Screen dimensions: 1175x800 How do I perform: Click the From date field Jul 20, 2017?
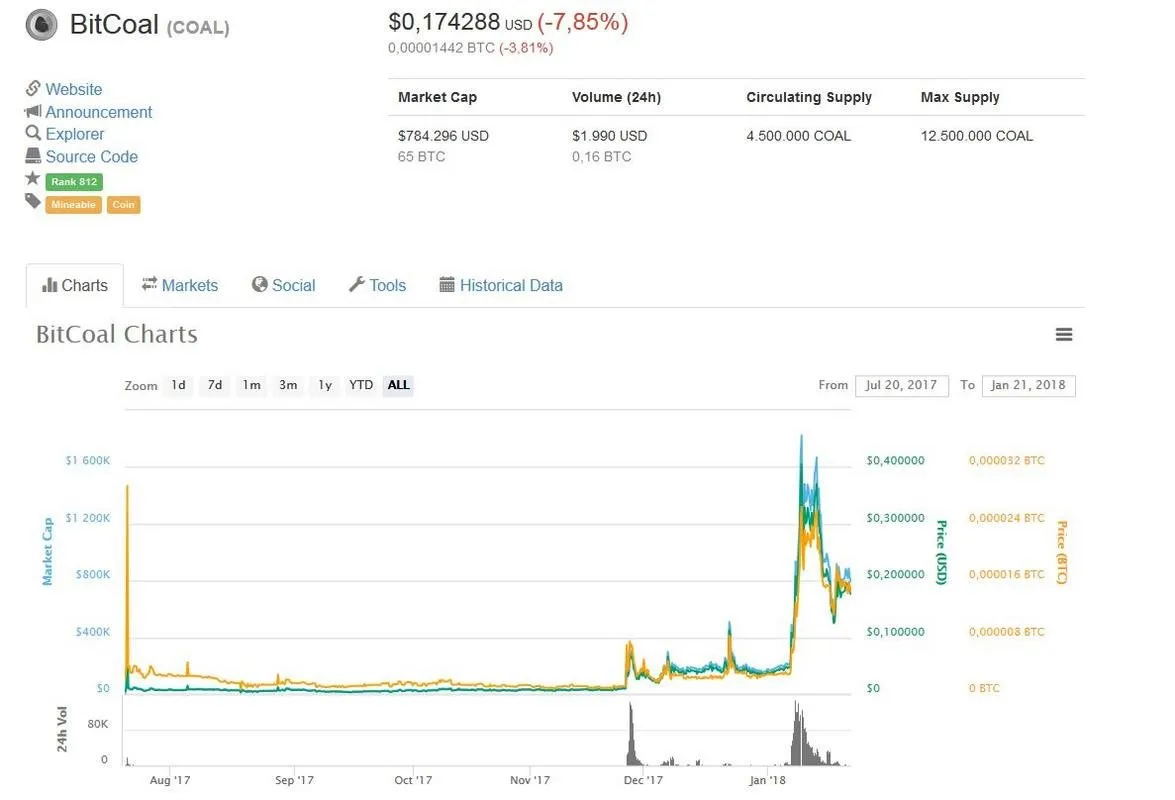coord(901,385)
